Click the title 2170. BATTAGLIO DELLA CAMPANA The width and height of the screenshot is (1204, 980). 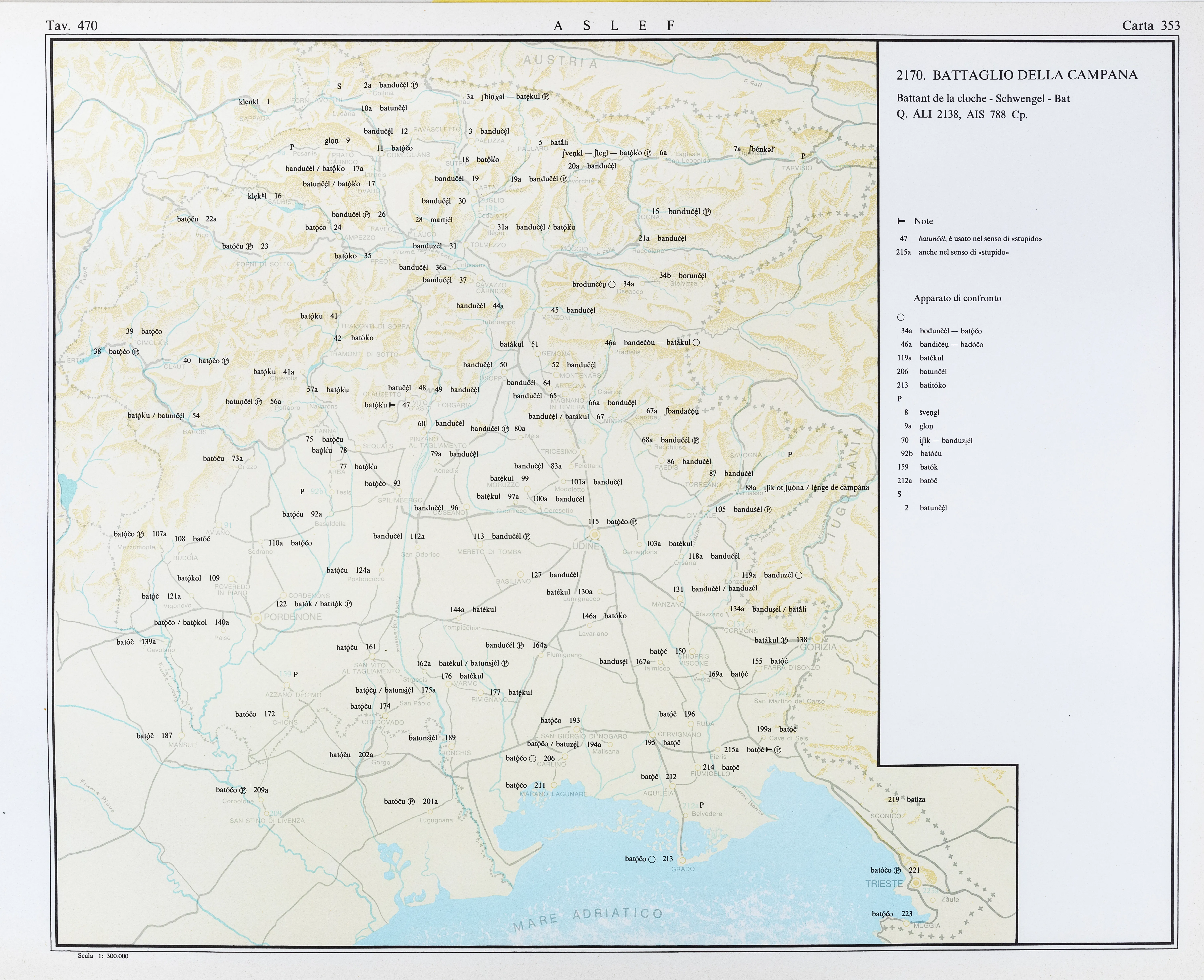click(1017, 75)
